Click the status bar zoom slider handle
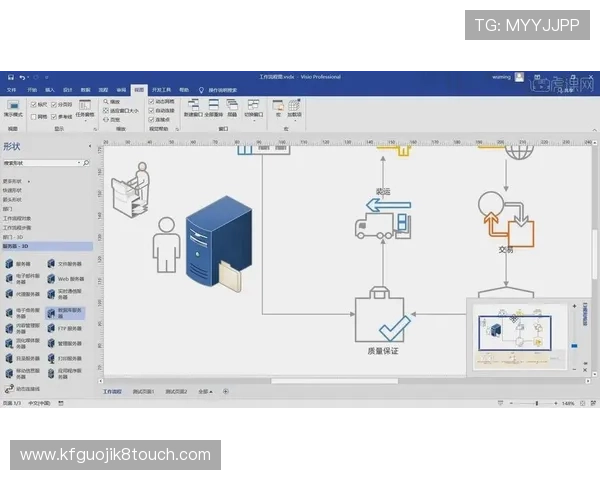Image resolution: width=600 pixels, height=480 pixels. tap(537, 403)
